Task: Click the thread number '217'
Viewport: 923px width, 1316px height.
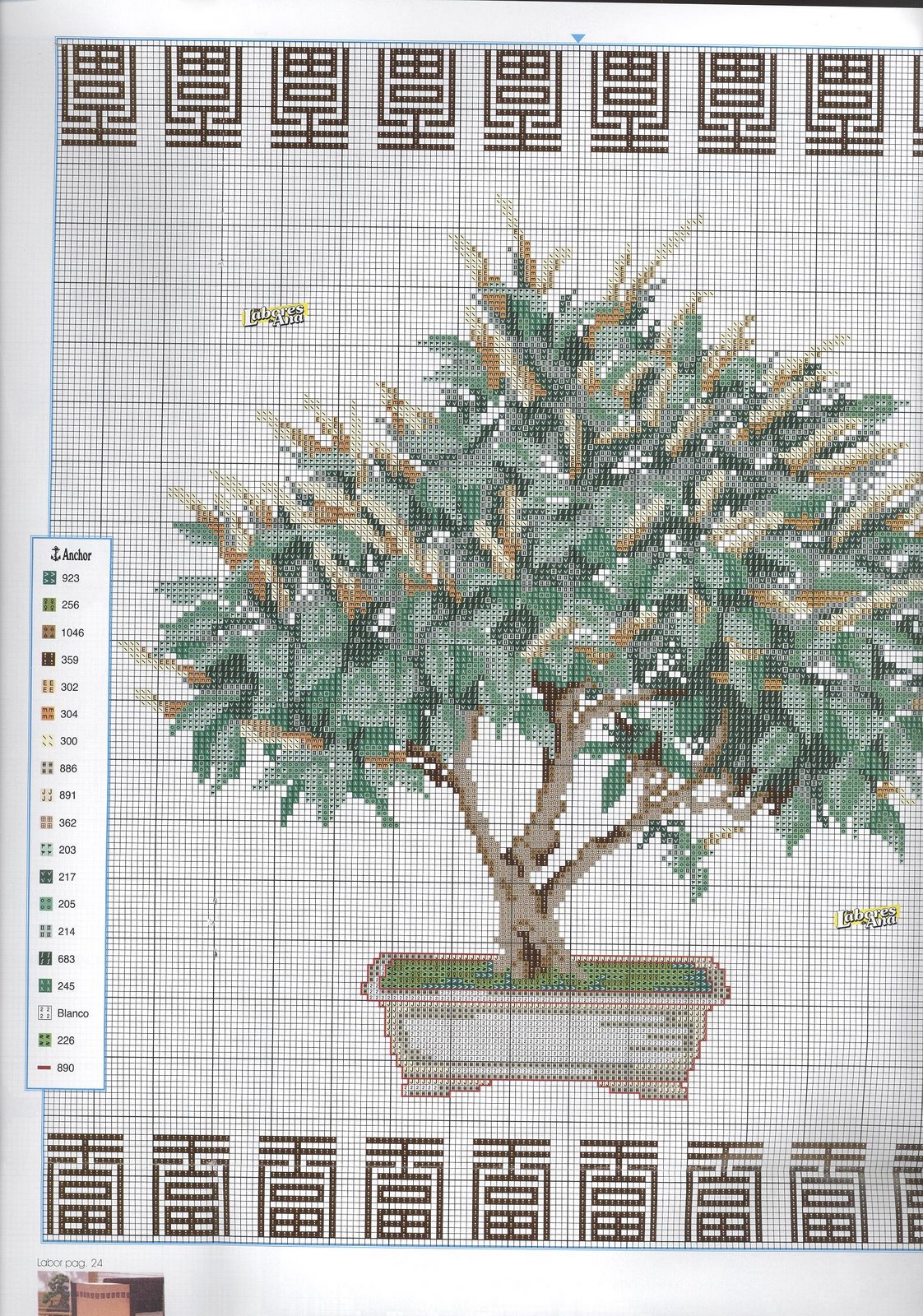Action: [67, 877]
